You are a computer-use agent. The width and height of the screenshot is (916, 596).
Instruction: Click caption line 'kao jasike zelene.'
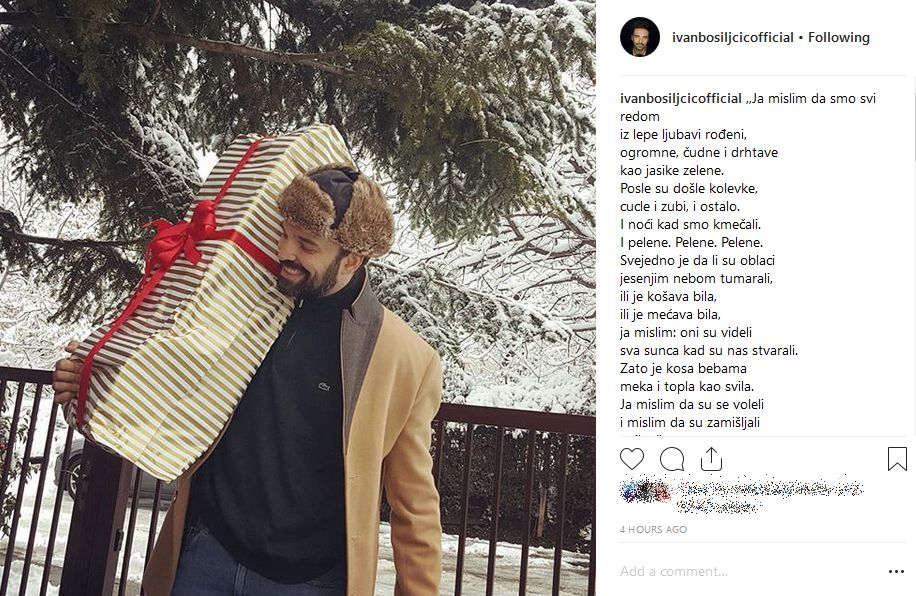pyautogui.click(x=672, y=171)
